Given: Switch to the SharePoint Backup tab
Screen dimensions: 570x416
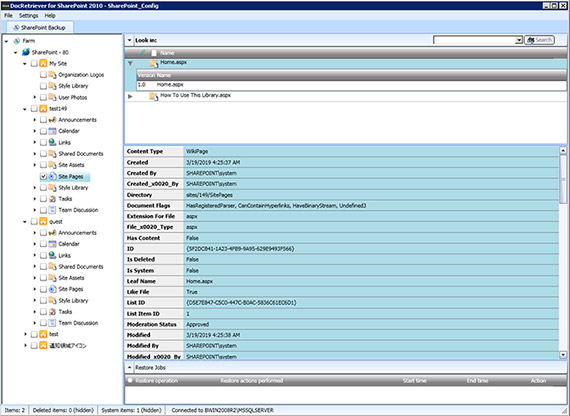Looking at the screenshot, I should 40,28.
